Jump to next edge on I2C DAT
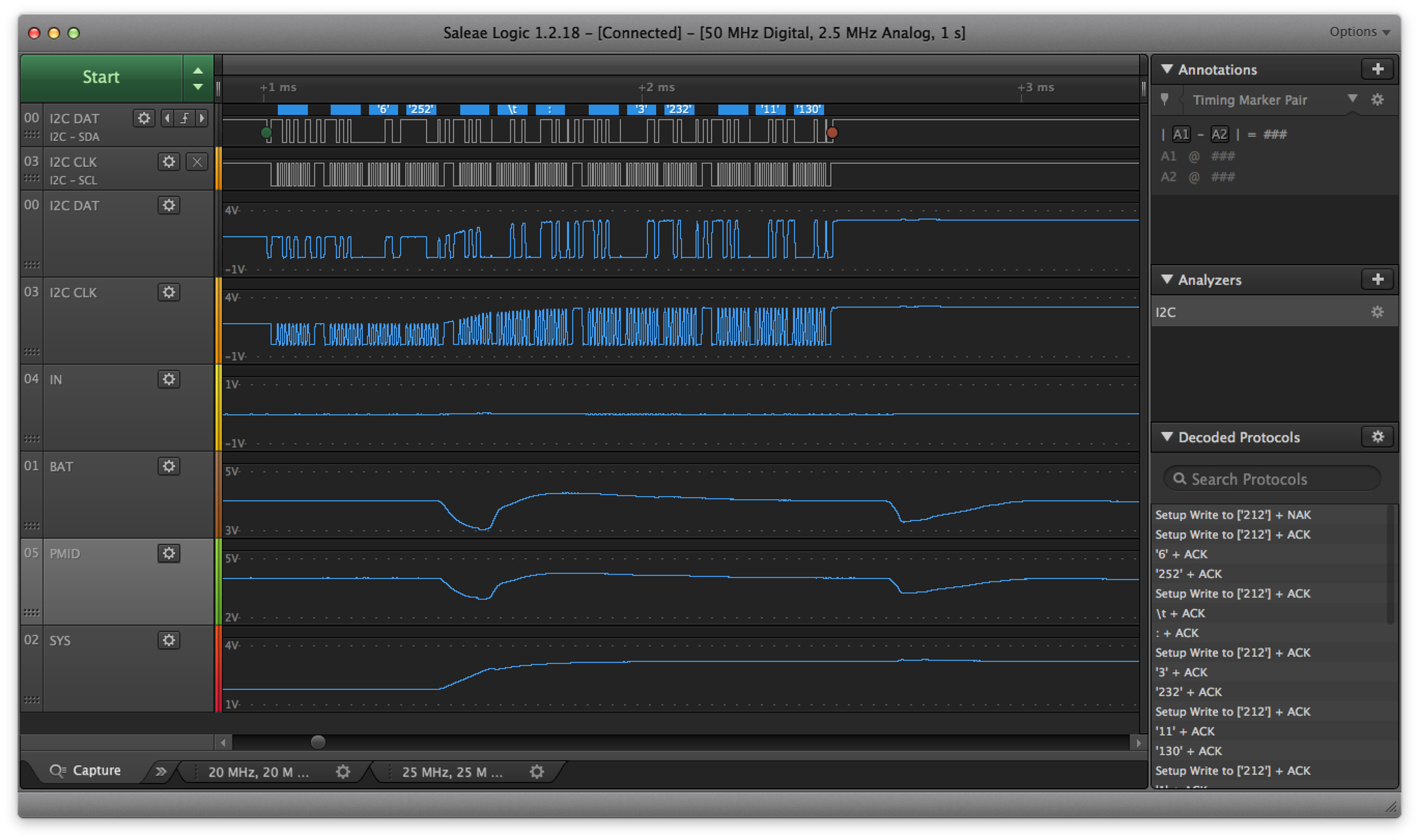Screen dimensions: 1419x840 click(x=202, y=118)
